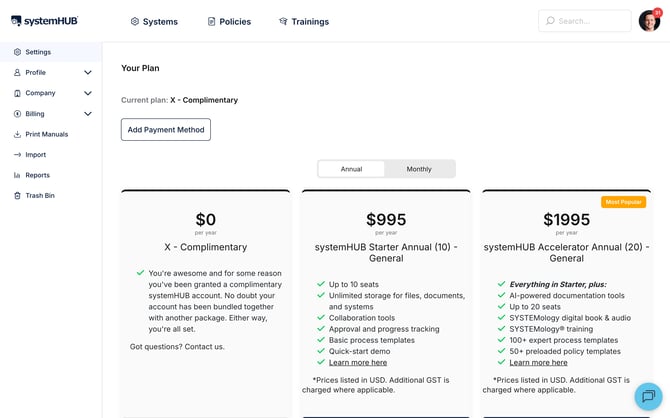Open the live chat bubble icon
The width and height of the screenshot is (670, 418).
648,396
